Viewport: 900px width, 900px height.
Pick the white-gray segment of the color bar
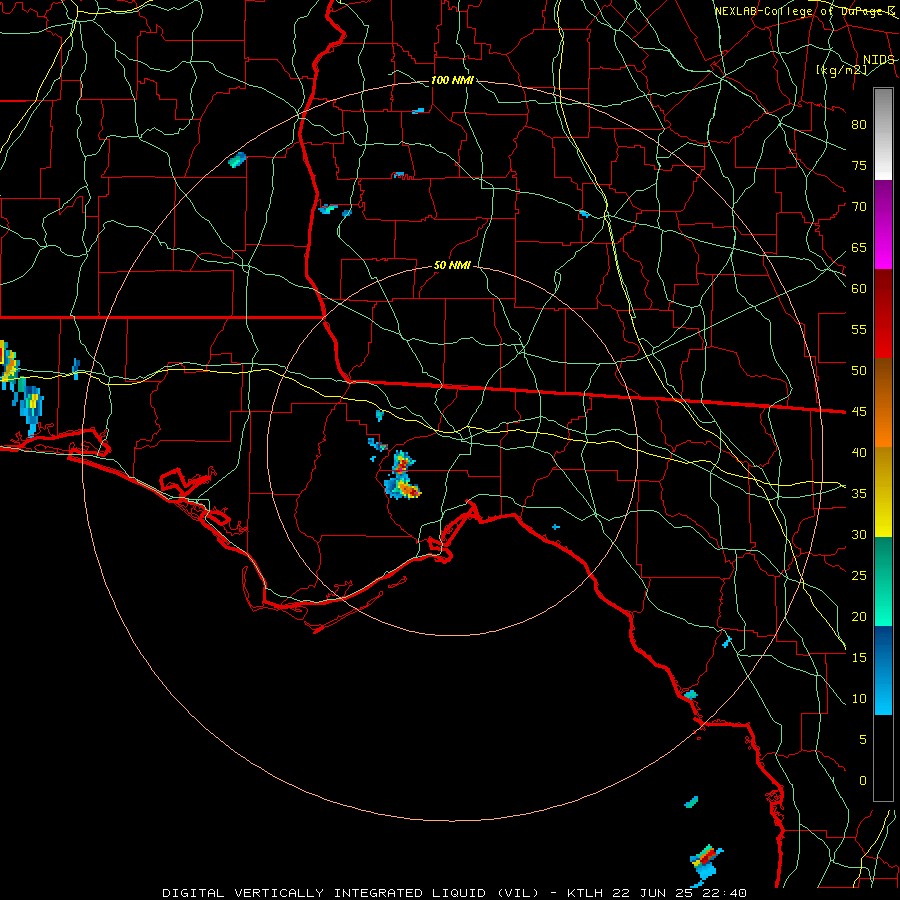883,134
